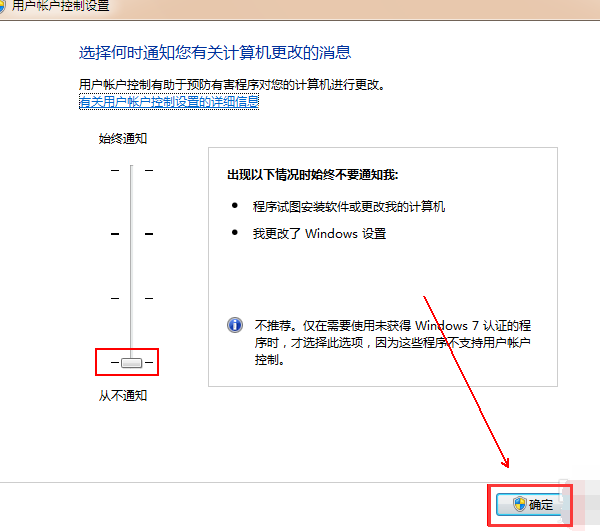
Task: Click the slider thumb at the 从不通知 level
Action: click(132, 362)
